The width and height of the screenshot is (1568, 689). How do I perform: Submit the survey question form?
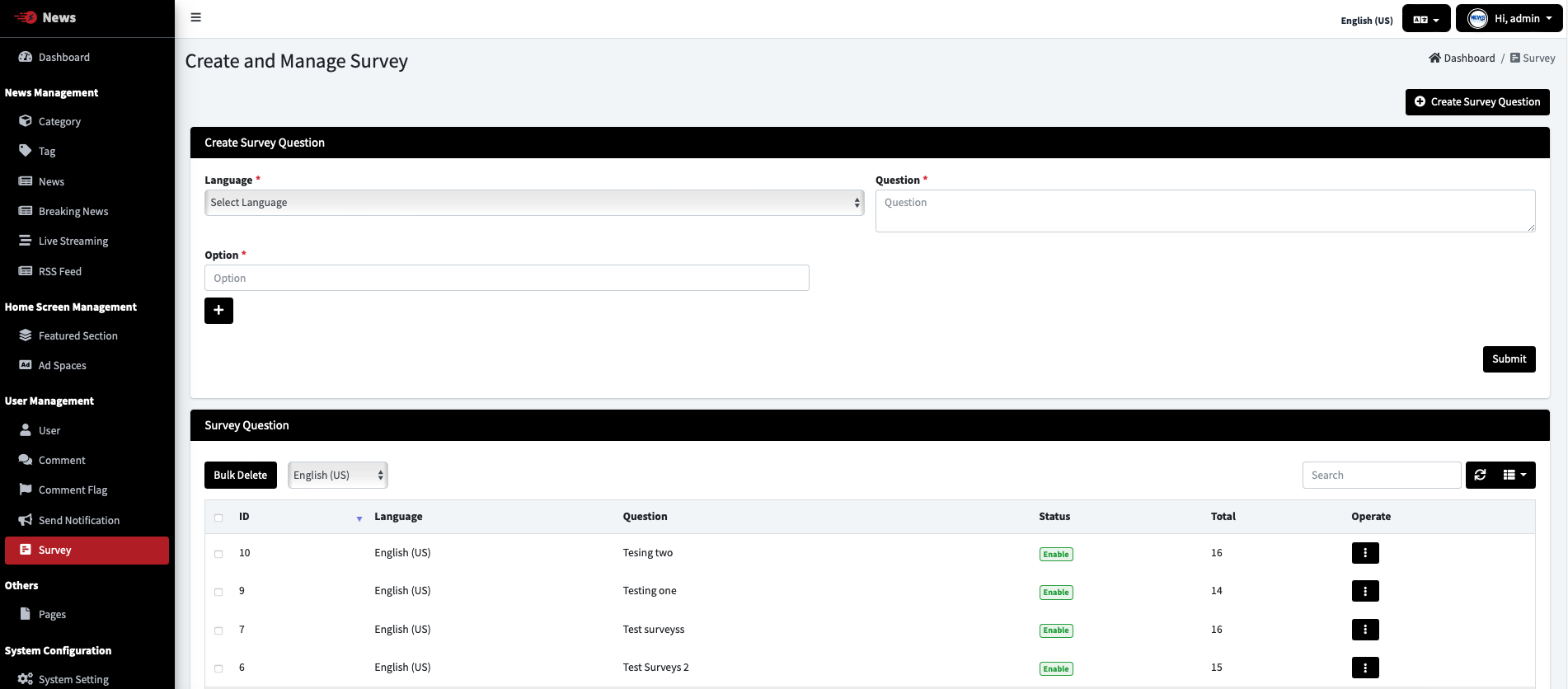click(x=1509, y=359)
